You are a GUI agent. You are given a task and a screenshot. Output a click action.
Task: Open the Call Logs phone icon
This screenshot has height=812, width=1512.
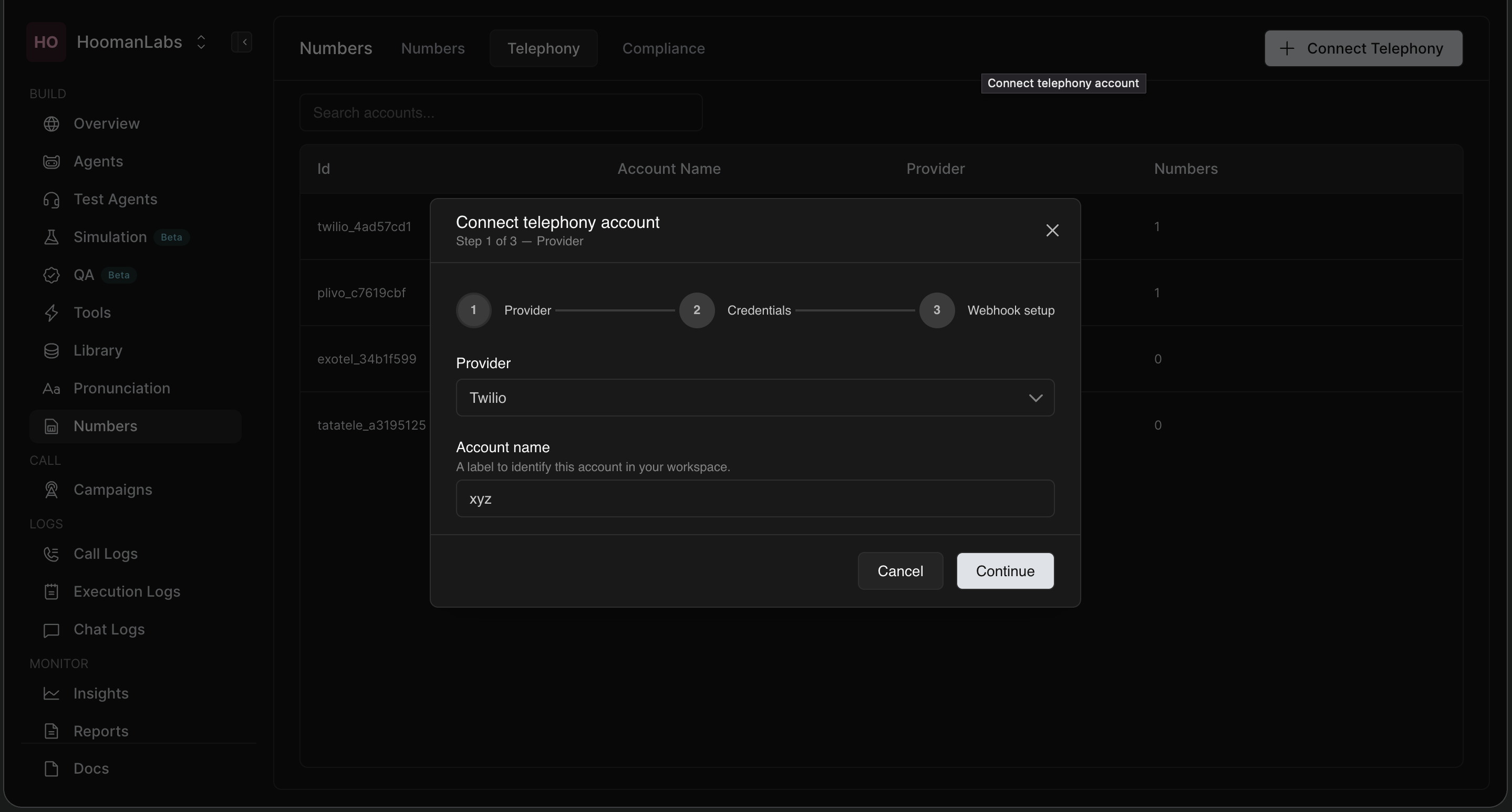coord(51,554)
